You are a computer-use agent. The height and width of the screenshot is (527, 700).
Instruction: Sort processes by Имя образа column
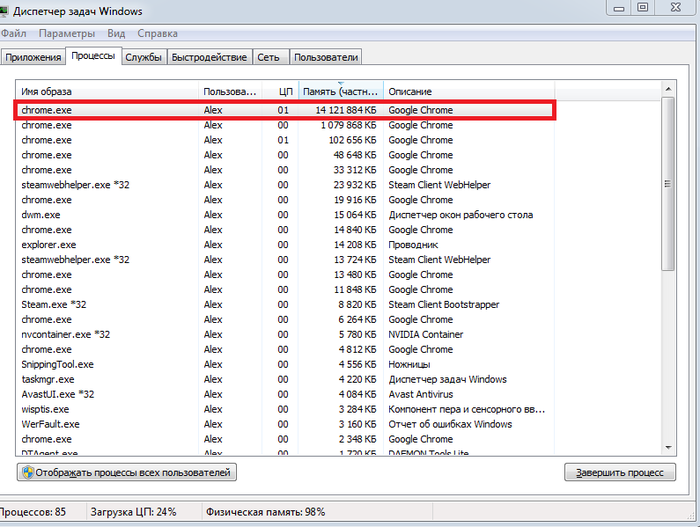click(108, 92)
